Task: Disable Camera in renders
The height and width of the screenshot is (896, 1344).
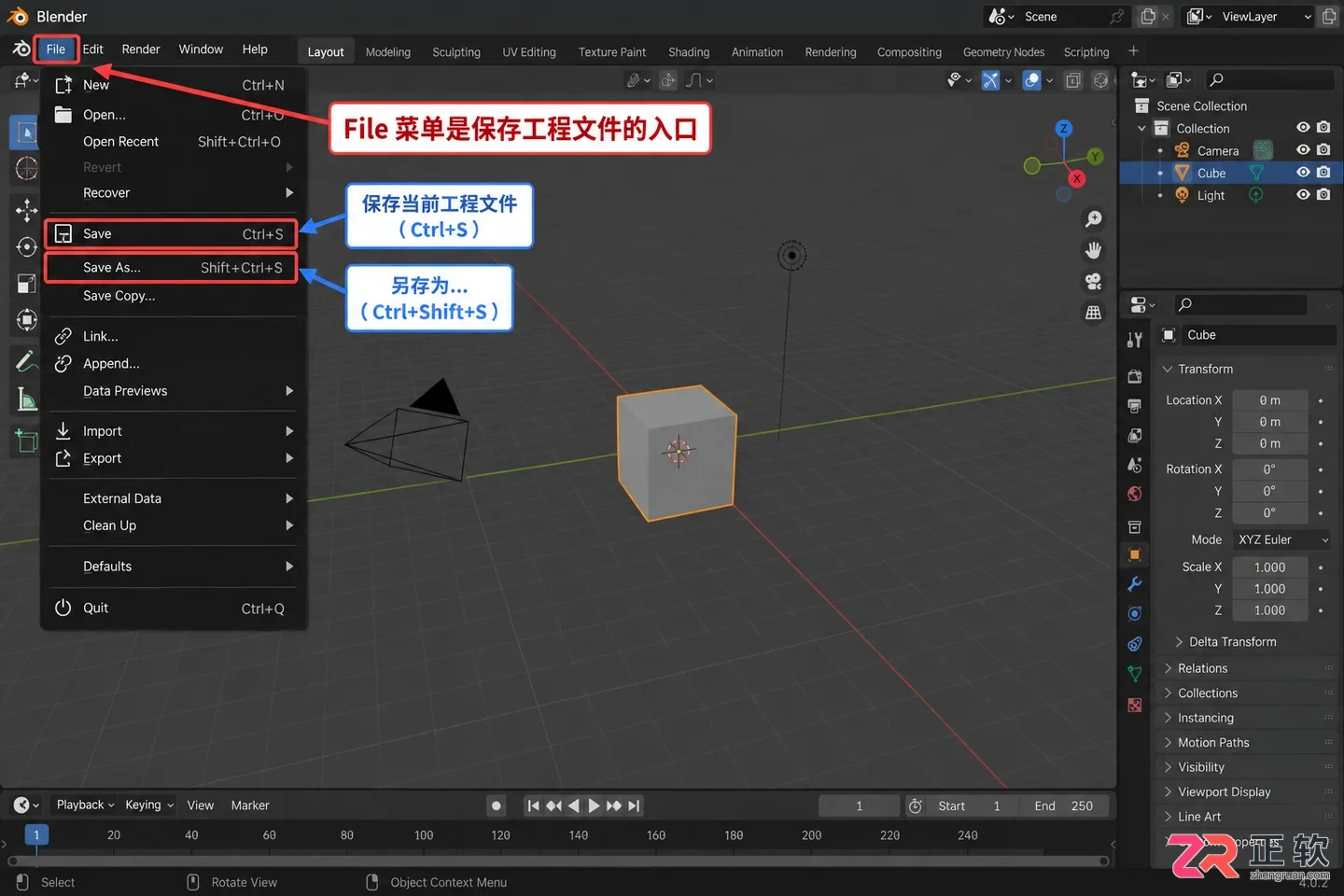Action: click(x=1323, y=150)
